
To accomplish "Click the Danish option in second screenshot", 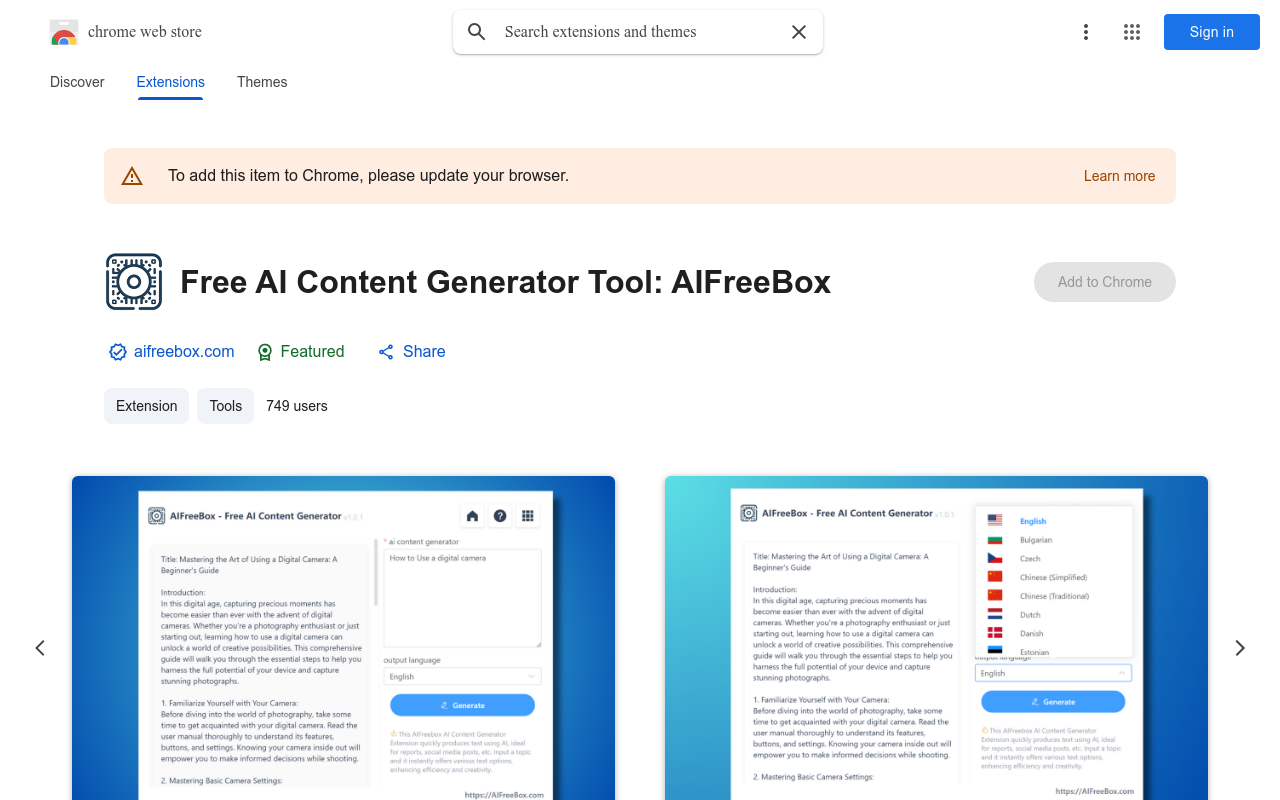I will click(1031, 633).
